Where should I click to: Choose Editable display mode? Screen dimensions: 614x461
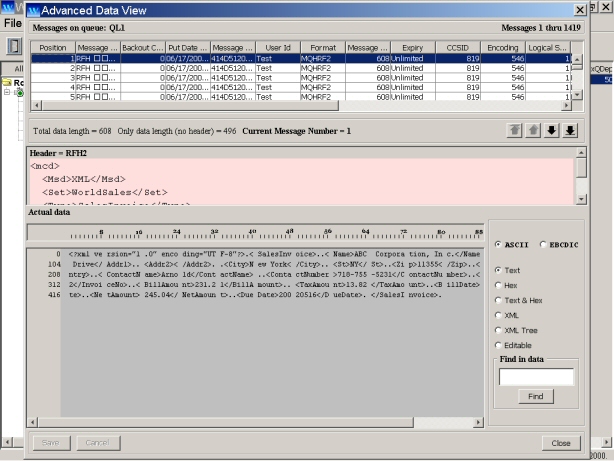tap(498, 345)
